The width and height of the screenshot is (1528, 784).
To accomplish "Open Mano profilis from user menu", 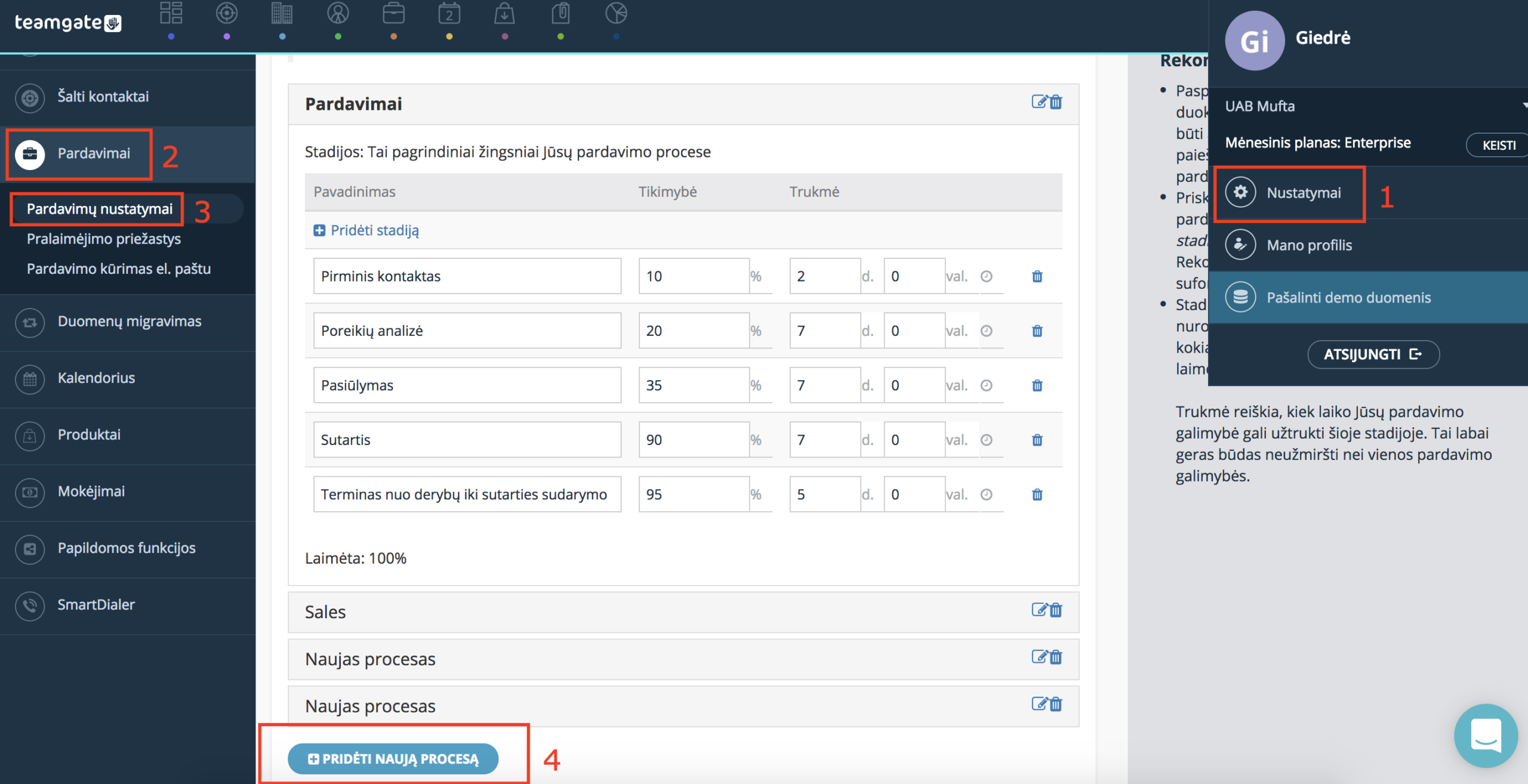I will click(x=1368, y=245).
